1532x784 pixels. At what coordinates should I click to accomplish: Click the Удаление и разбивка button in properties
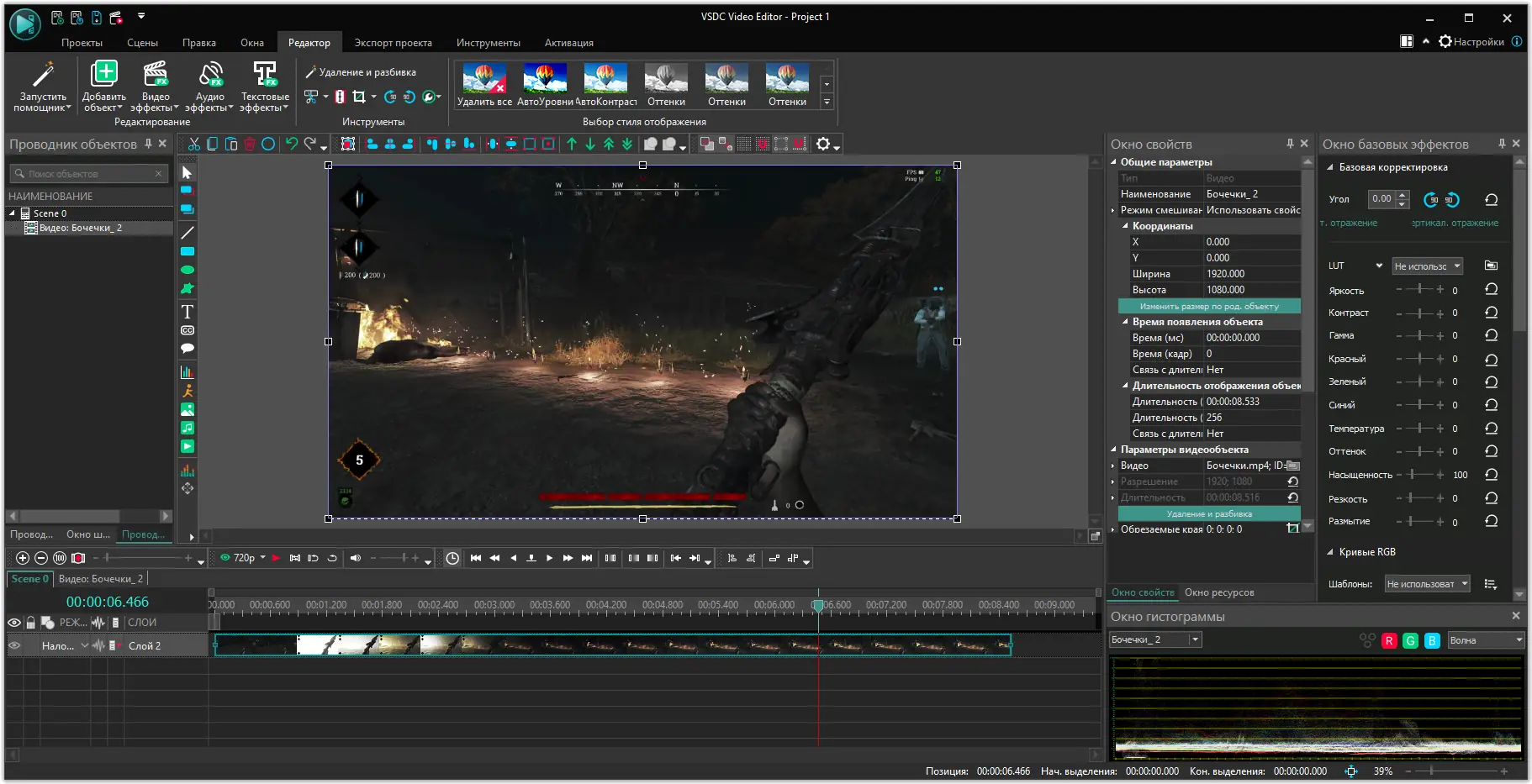coord(1208,514)
